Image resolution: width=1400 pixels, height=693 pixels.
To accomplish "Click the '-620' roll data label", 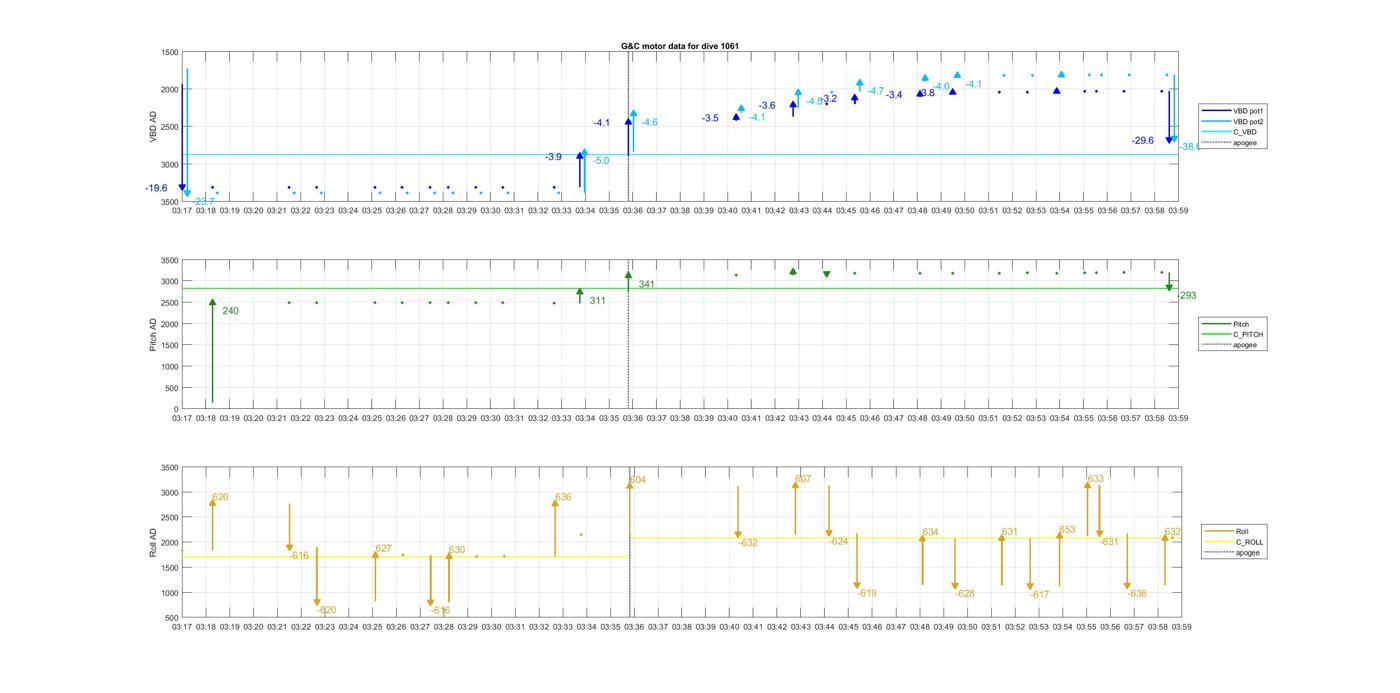I will pyautogui.click(x=327, y=610).
